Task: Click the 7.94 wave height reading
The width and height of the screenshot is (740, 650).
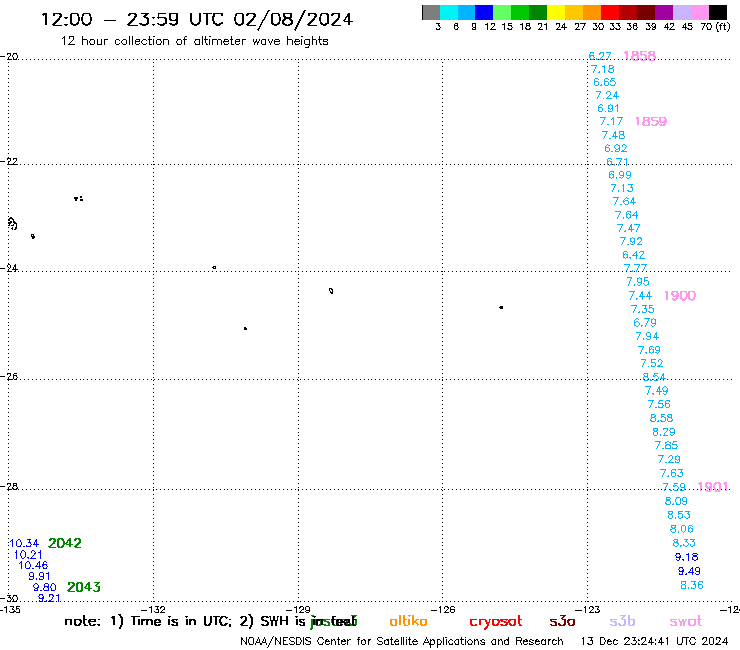Action: click(647, 337)
